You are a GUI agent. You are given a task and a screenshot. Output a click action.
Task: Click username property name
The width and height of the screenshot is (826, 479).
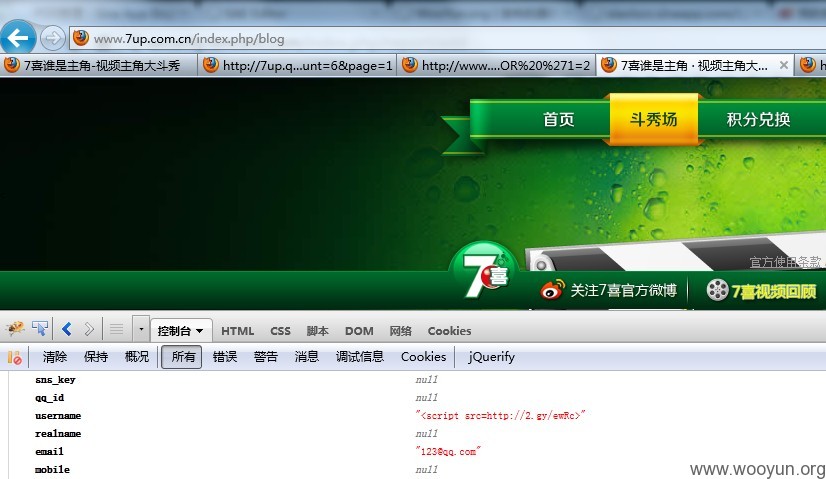(x=58, y=416)
